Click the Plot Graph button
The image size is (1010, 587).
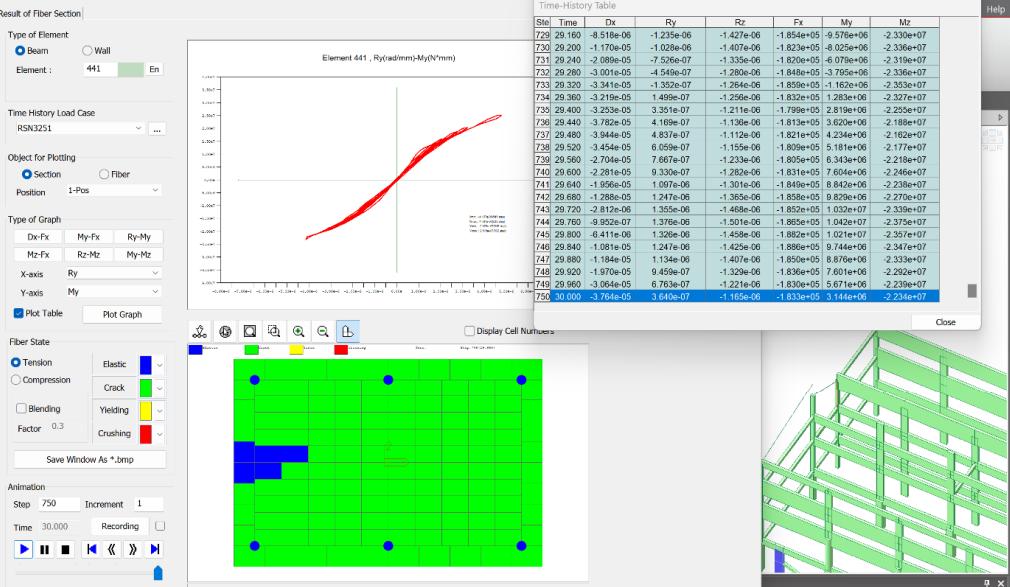pyautogui.click(x=122, y=314)
